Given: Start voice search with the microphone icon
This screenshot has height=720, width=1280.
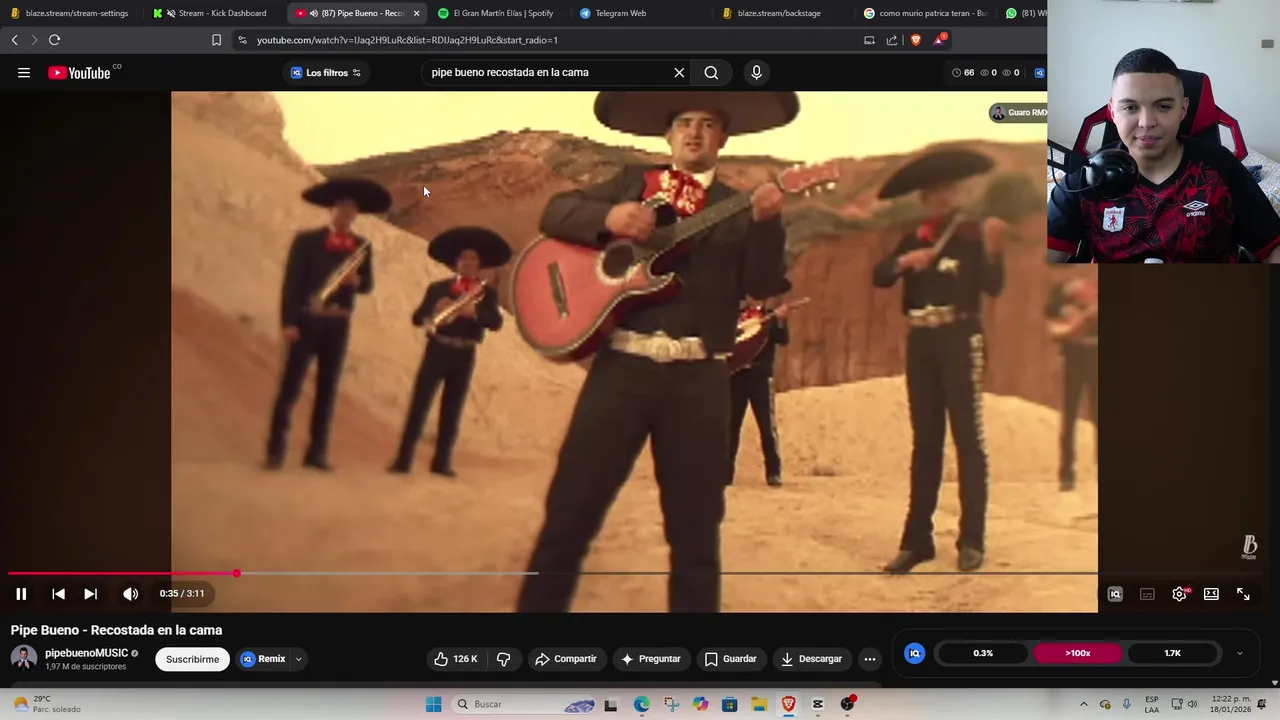Looking at the screenshot, I should point(756,72).
